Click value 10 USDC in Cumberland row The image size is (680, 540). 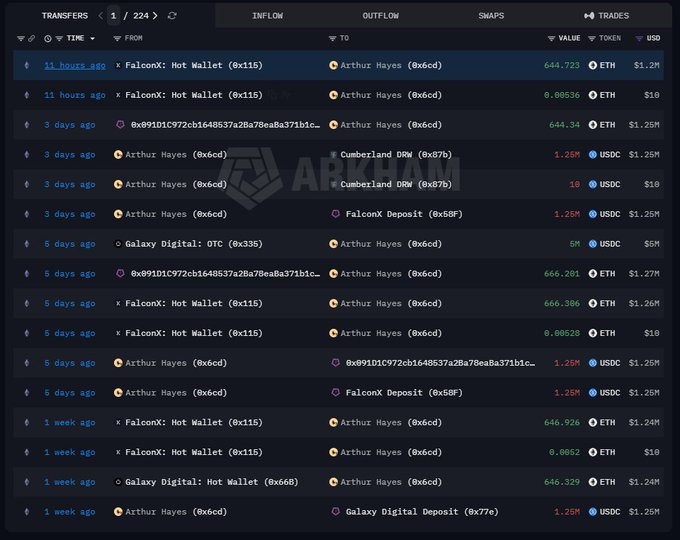[x=575, y=184]
